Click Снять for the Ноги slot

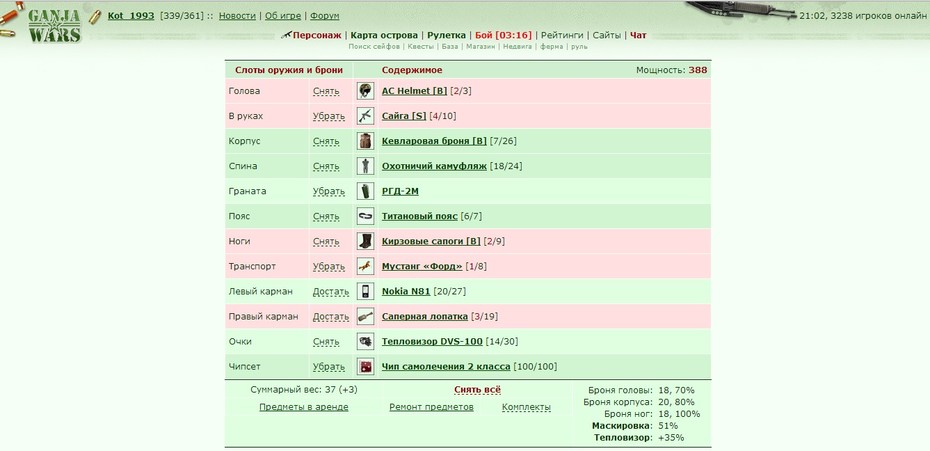point(326,242)
